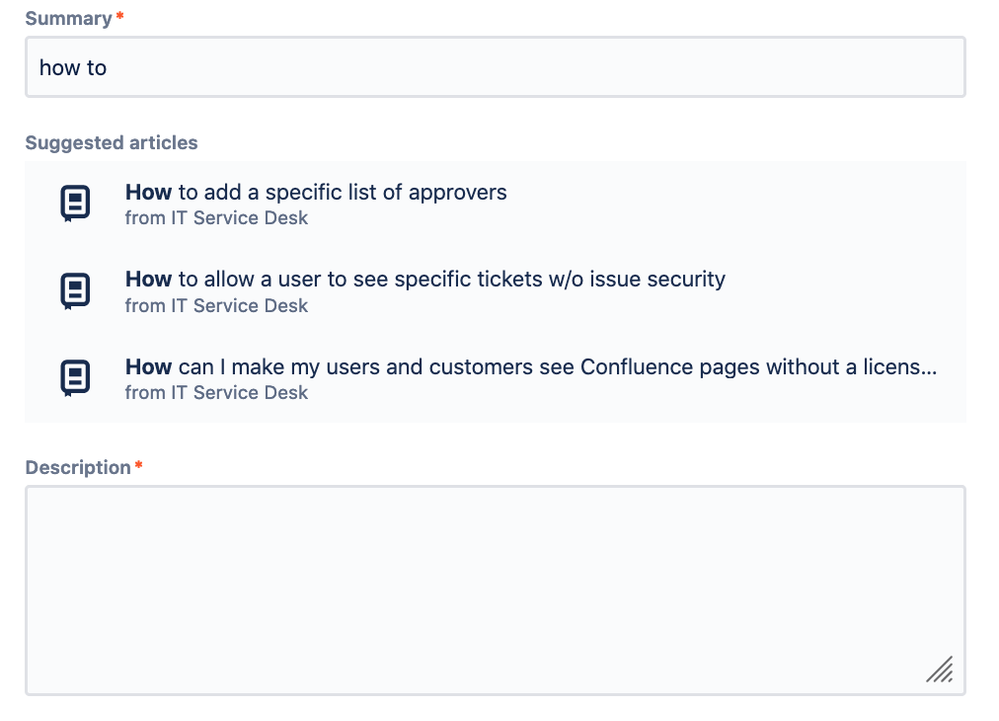Click the article icon beside the issue security article
The height and width of the screenshot is (721, 999).
pyautogui.click(x=75, y=290)
